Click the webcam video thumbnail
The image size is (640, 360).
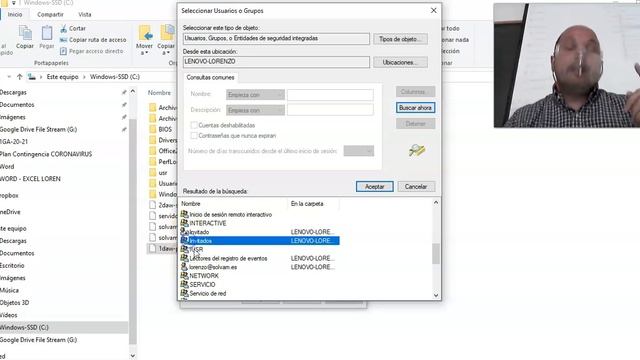[x=567, y=65]
